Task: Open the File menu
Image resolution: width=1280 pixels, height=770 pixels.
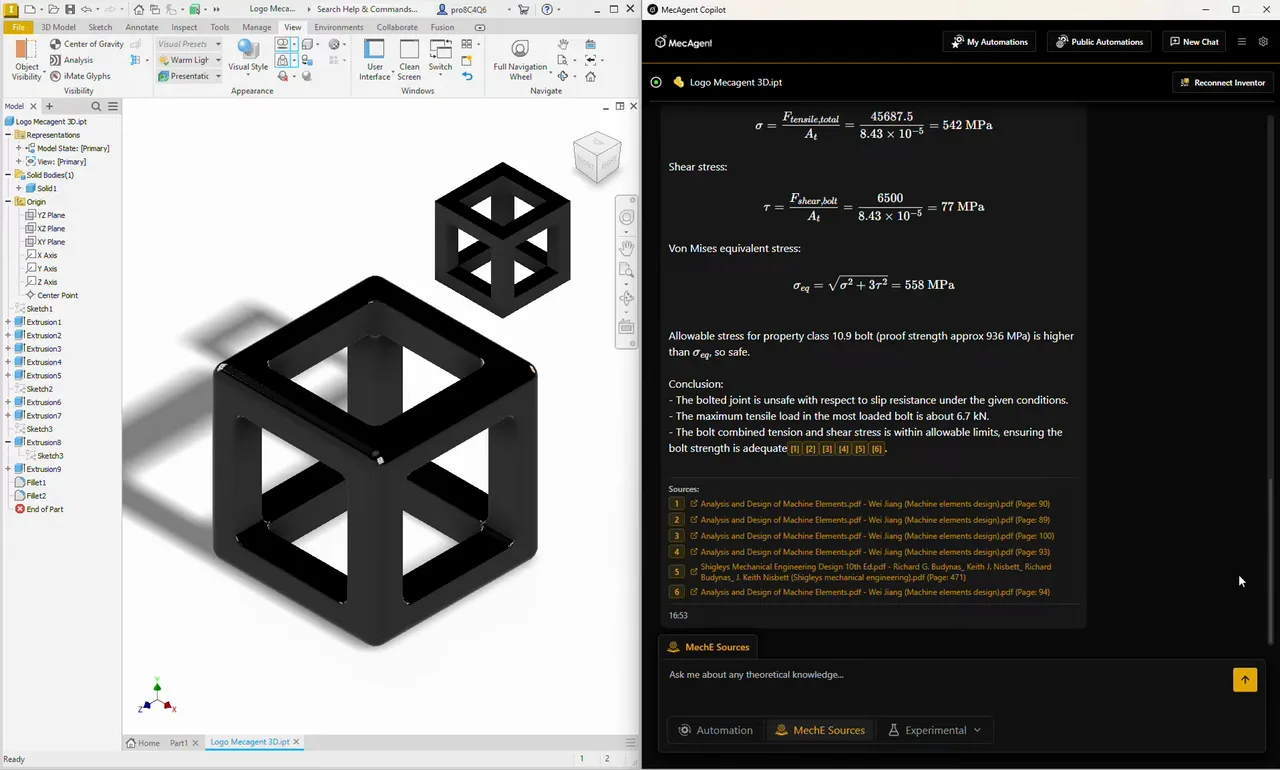Action: 18,27
